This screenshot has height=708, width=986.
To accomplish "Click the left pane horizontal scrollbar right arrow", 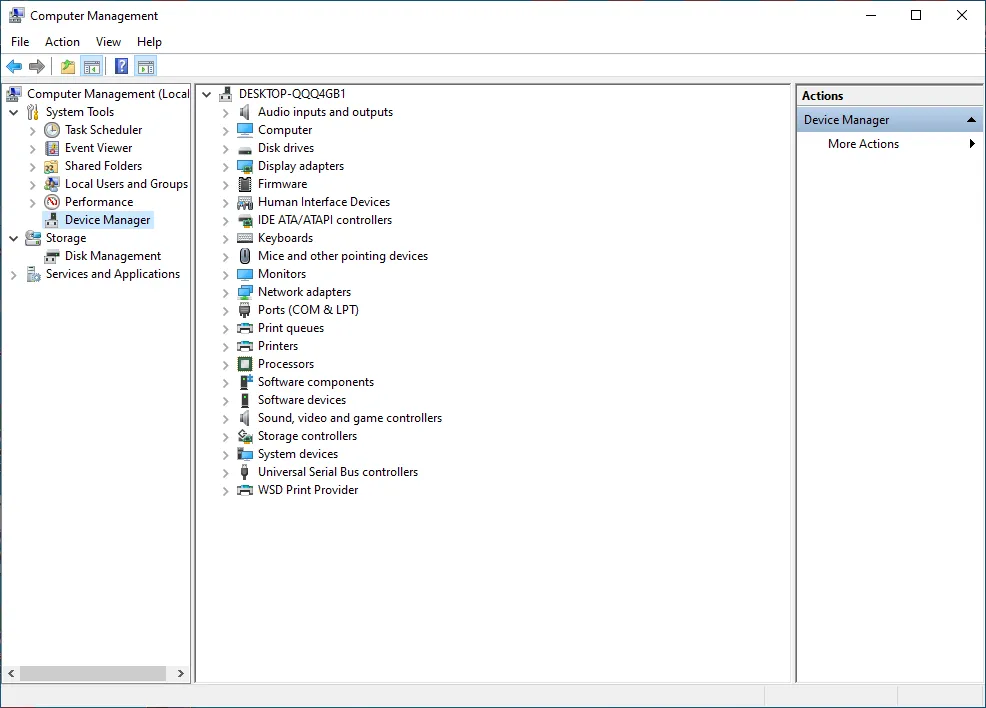I will [x=181, y=674].
